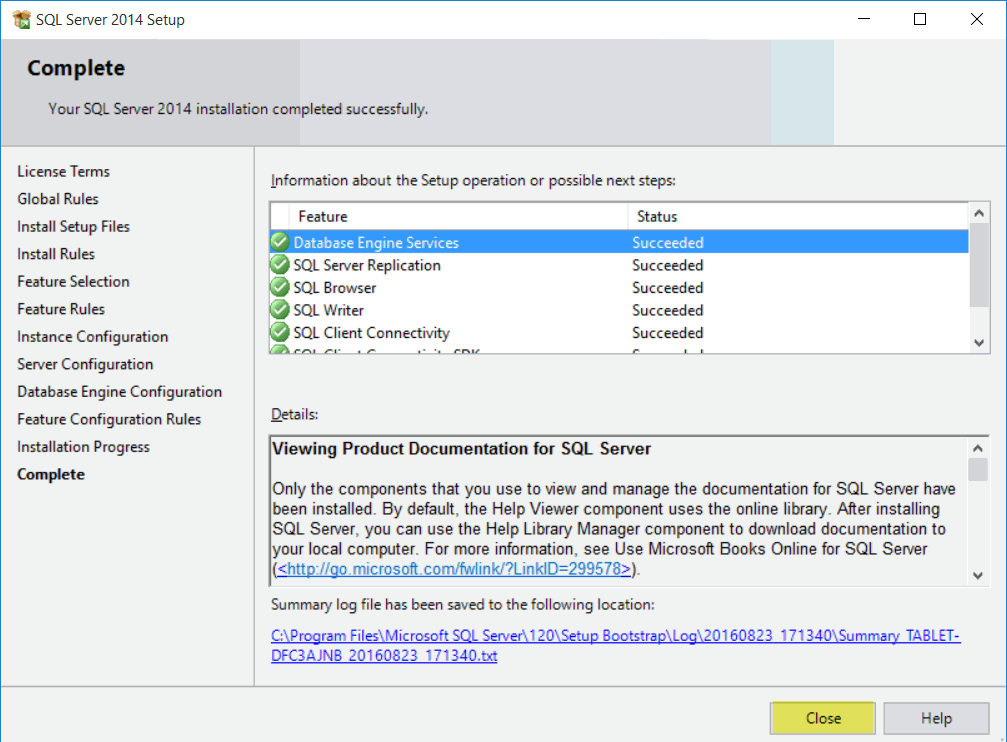Click the Feature Selection step
Viewport: 1007px width, 742px height.
point(73,281)
